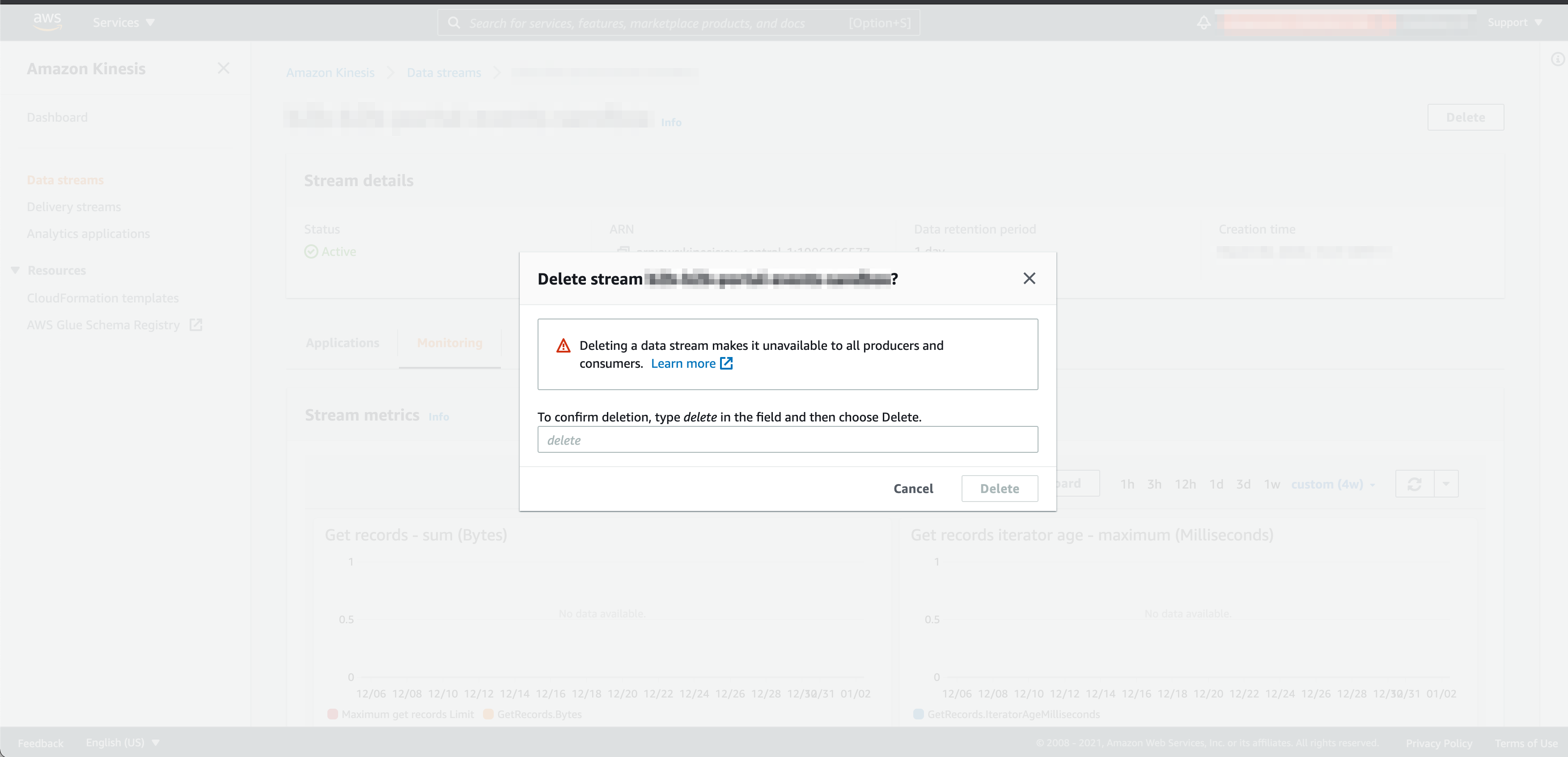
Task: Collapse the Resources section
Action: (x=15, y=270)
